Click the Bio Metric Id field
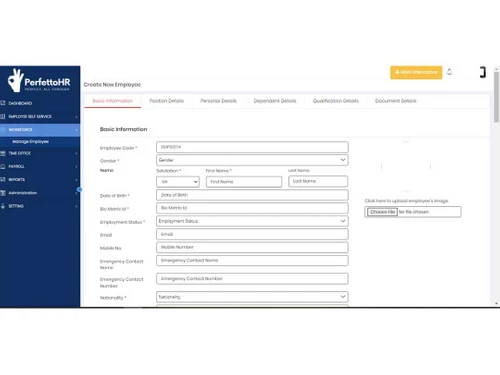The width and height of the screenshot is (500, 375). click(252, 208)
